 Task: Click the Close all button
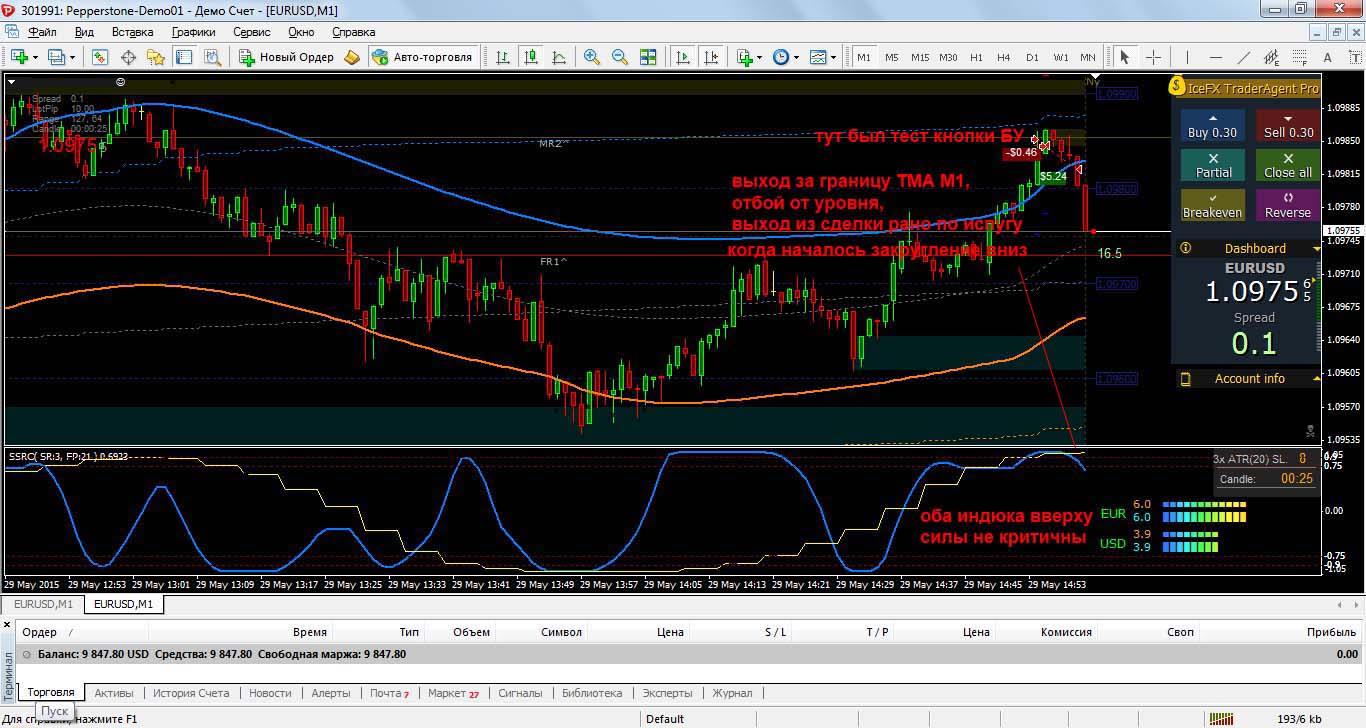[1288, 165]
